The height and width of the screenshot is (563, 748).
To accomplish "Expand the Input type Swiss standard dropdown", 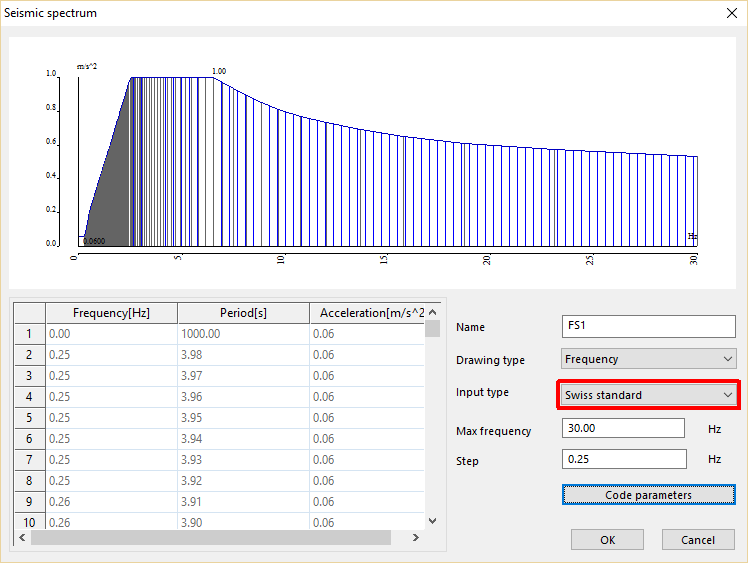I will (648, 394).
